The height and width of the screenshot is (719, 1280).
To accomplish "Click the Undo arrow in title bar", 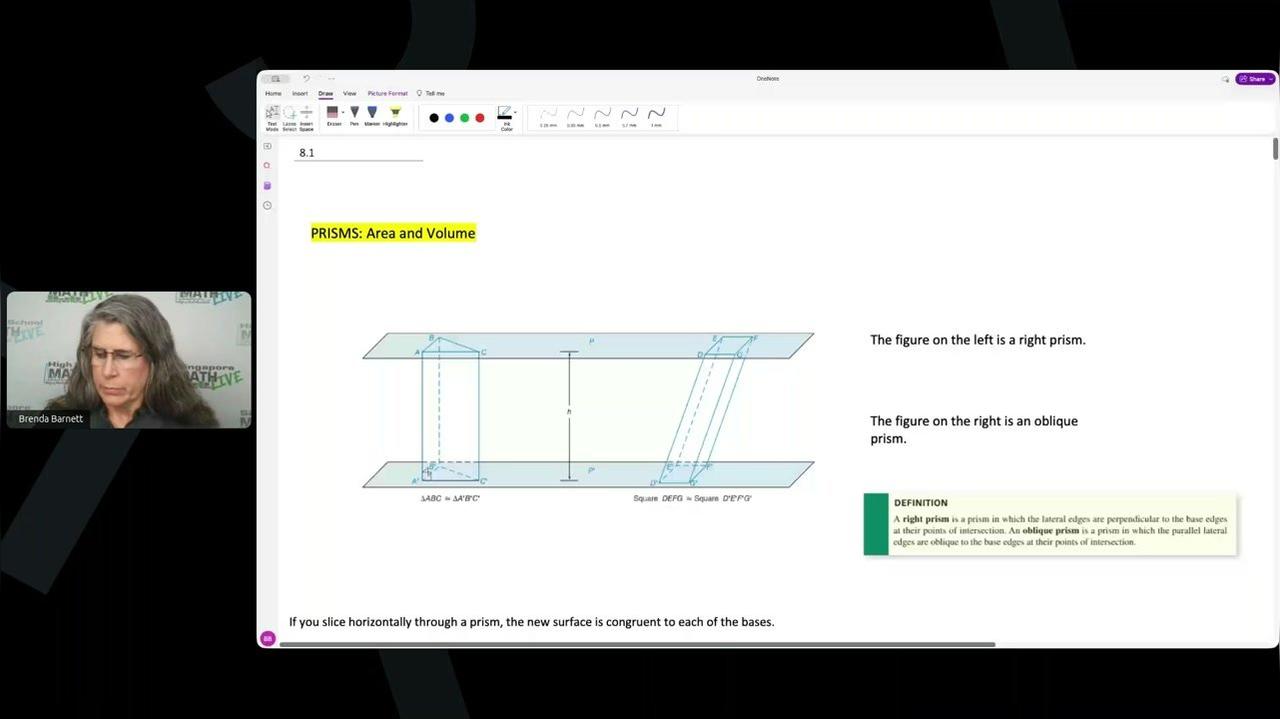I will [x=306, y=78].
